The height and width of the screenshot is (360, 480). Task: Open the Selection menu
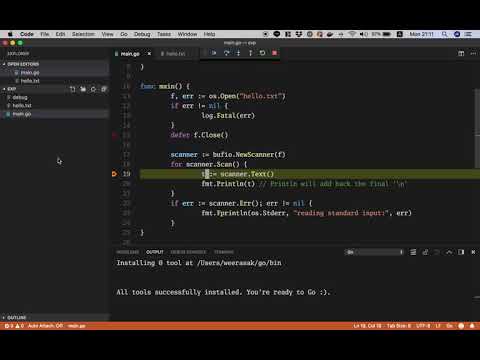pos(83,34)
